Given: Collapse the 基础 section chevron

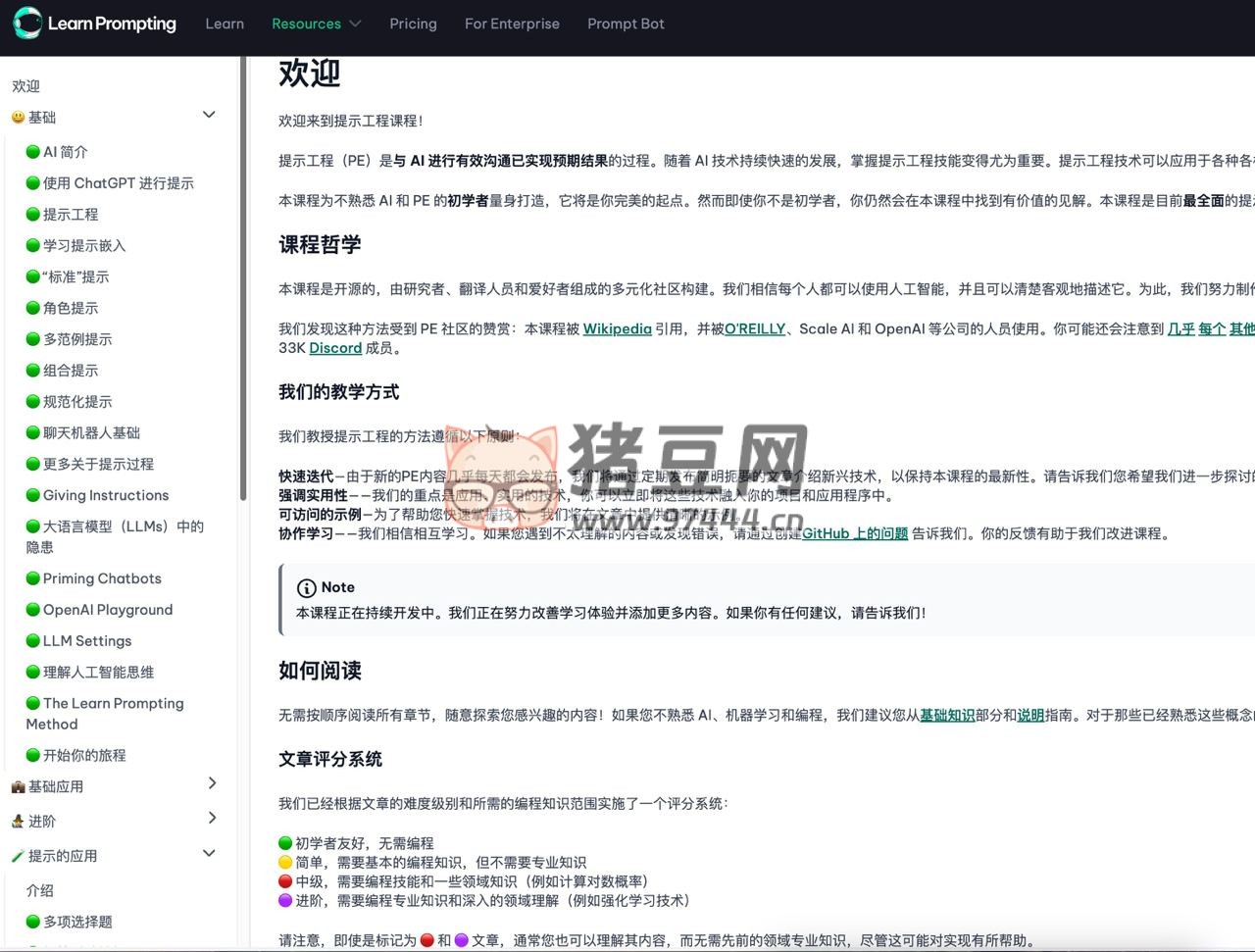Looking at the screenshot, I should tap(209, 115).
